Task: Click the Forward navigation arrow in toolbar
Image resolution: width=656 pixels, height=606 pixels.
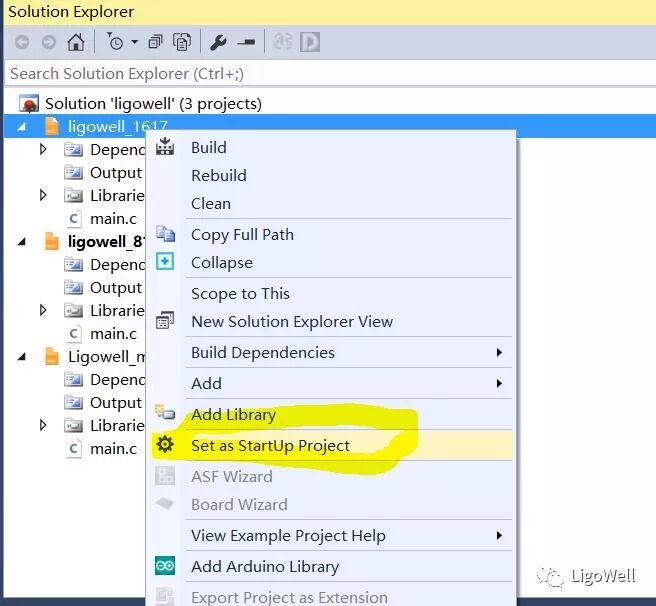Action: [49, 42]
